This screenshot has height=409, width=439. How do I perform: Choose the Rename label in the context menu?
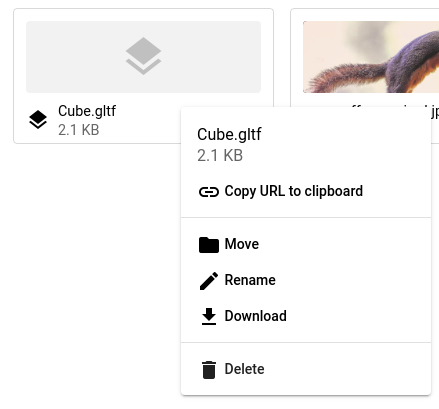[x=250, y=280]
